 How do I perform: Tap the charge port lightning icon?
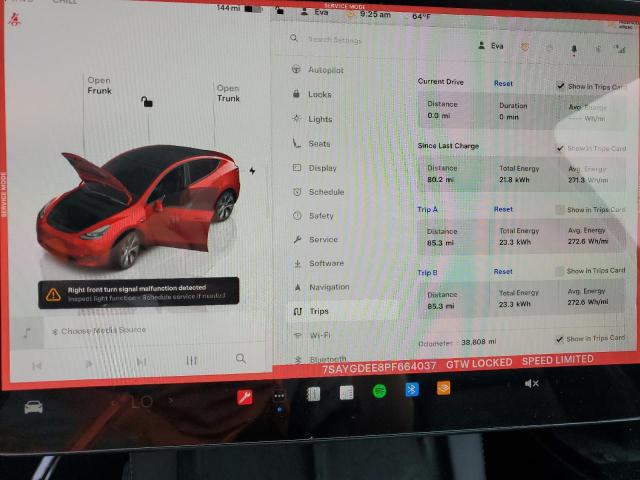pyautogui.click(x=252, y=171)
